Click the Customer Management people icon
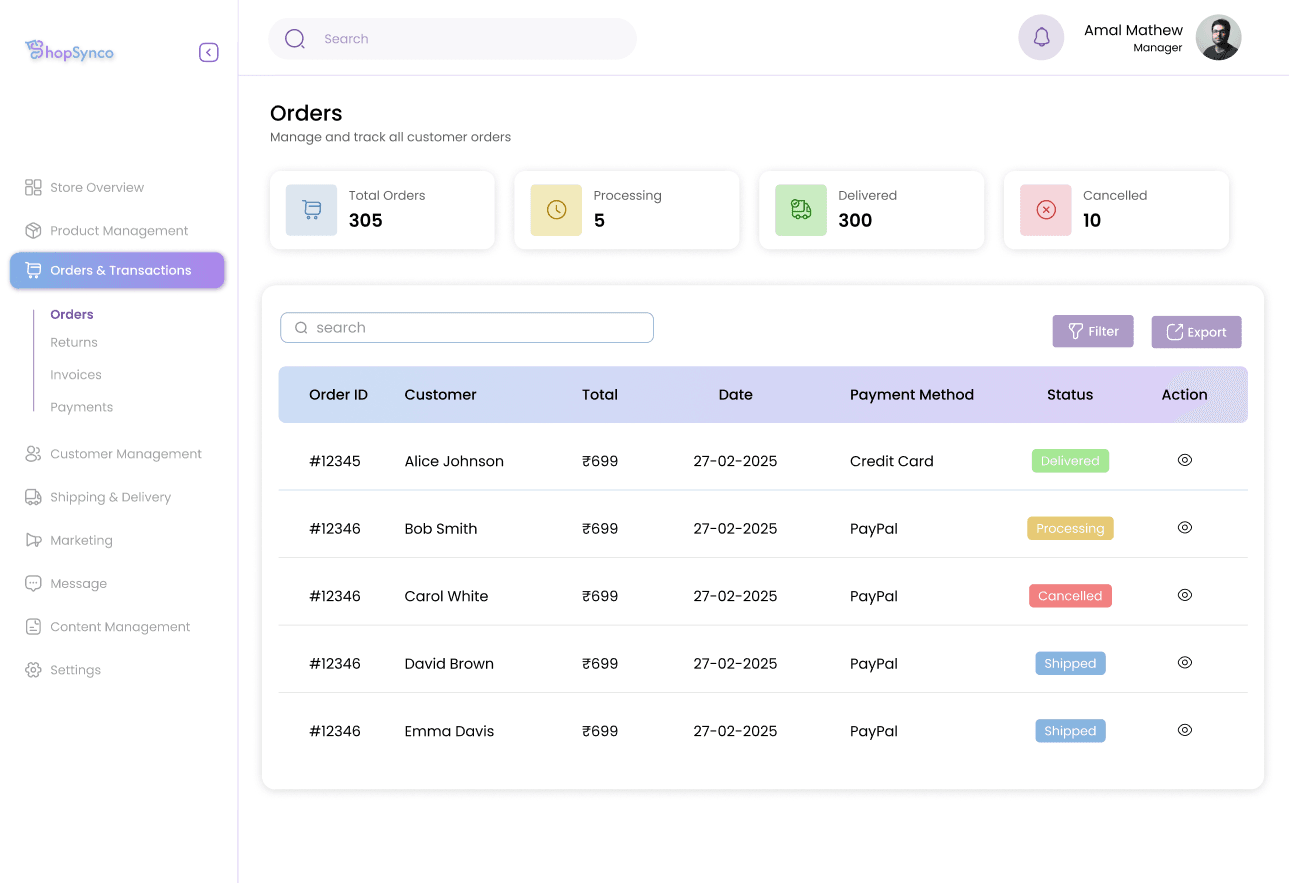This screenshot has width=1289, height=883. tap(33, 454)
